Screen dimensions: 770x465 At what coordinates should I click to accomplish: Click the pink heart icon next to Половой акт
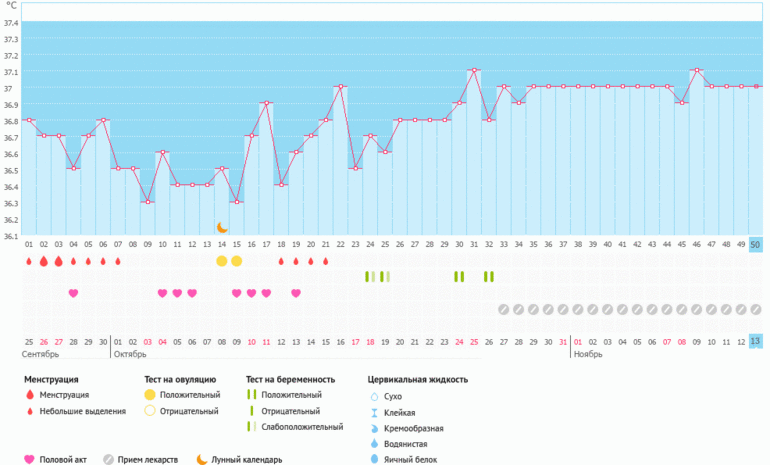[29, 460]
